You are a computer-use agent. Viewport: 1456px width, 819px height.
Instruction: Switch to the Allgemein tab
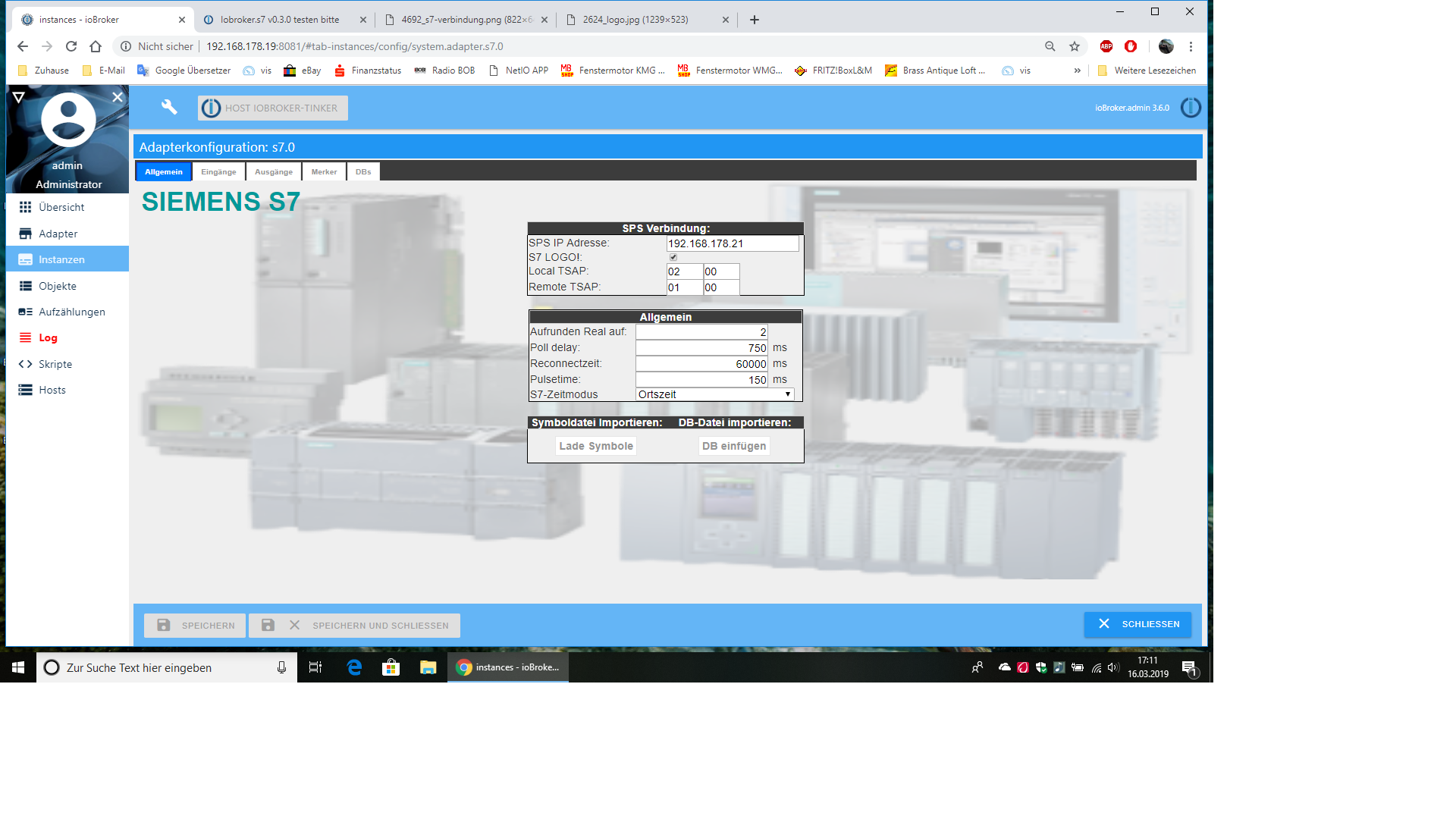(164, 171)
